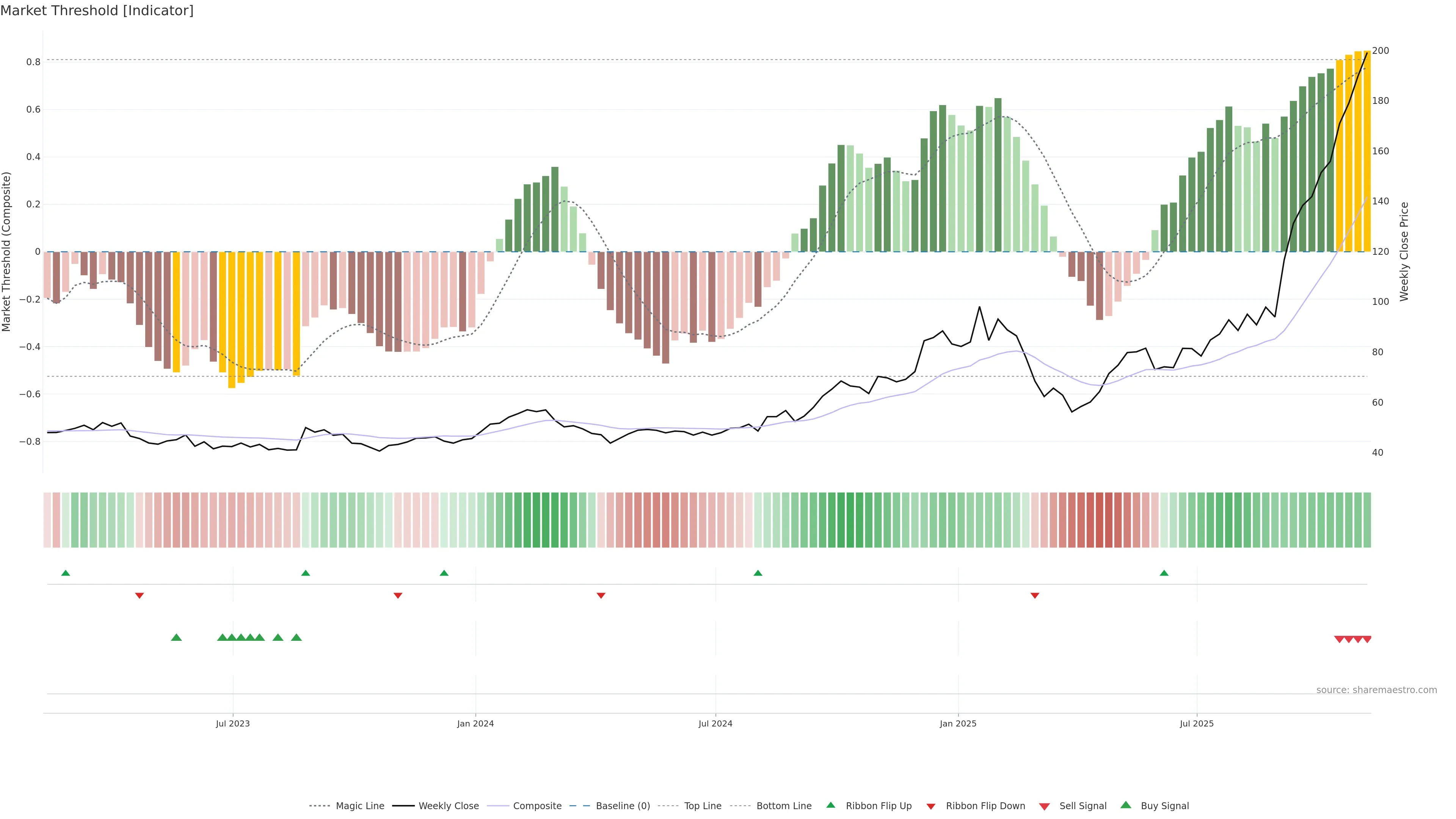Hide the Composite series via legend
The height and width of the screenshot is (819, 1456).
pyautogui.click(x=537, y=806)
